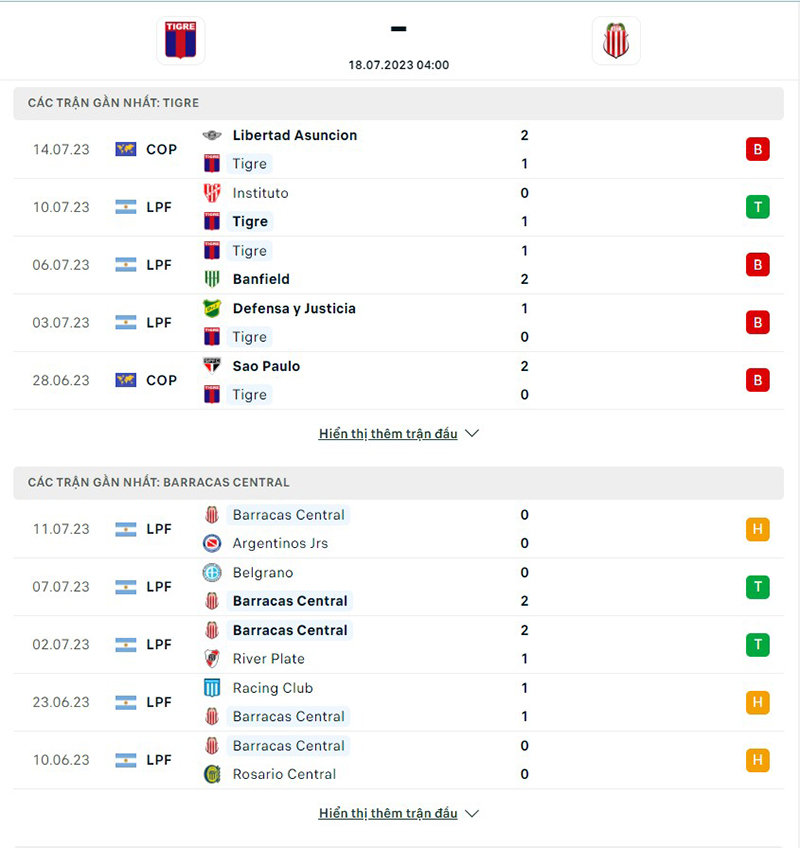Expand more Barracas Central matches with the chevron
800x848 pixels.
(473, 813)
